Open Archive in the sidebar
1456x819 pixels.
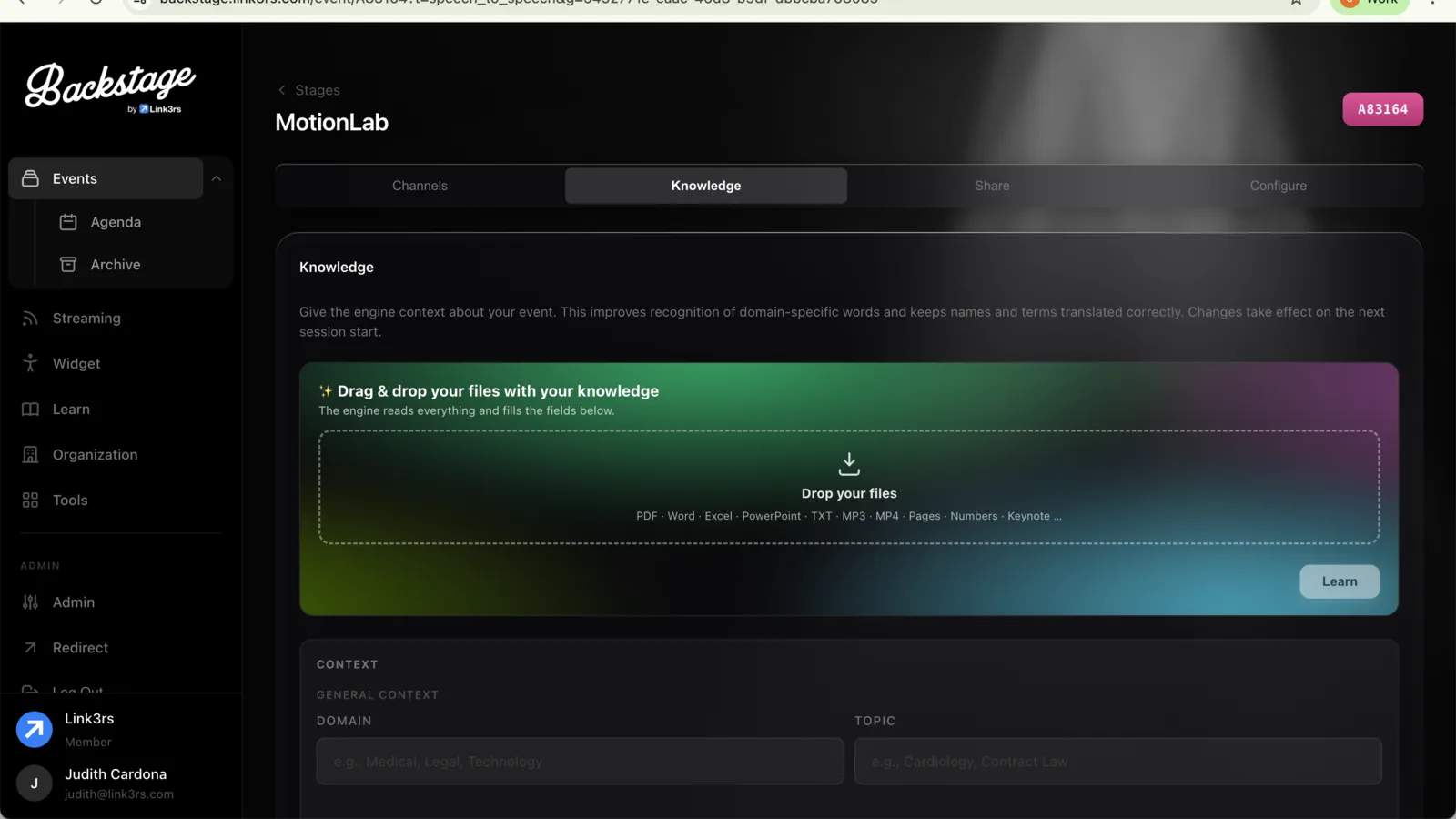(116, 265)
